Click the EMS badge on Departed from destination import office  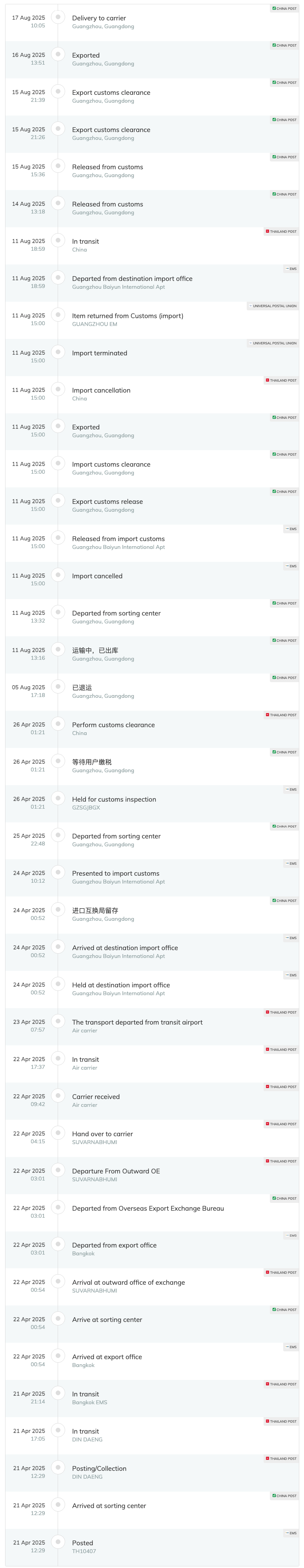[x=291, y=268]
